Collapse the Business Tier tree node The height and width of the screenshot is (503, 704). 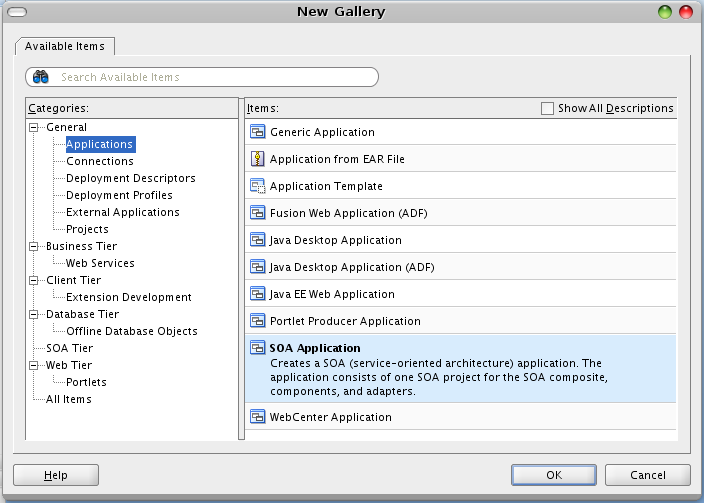pyautogui.click(x=35, y=246)
